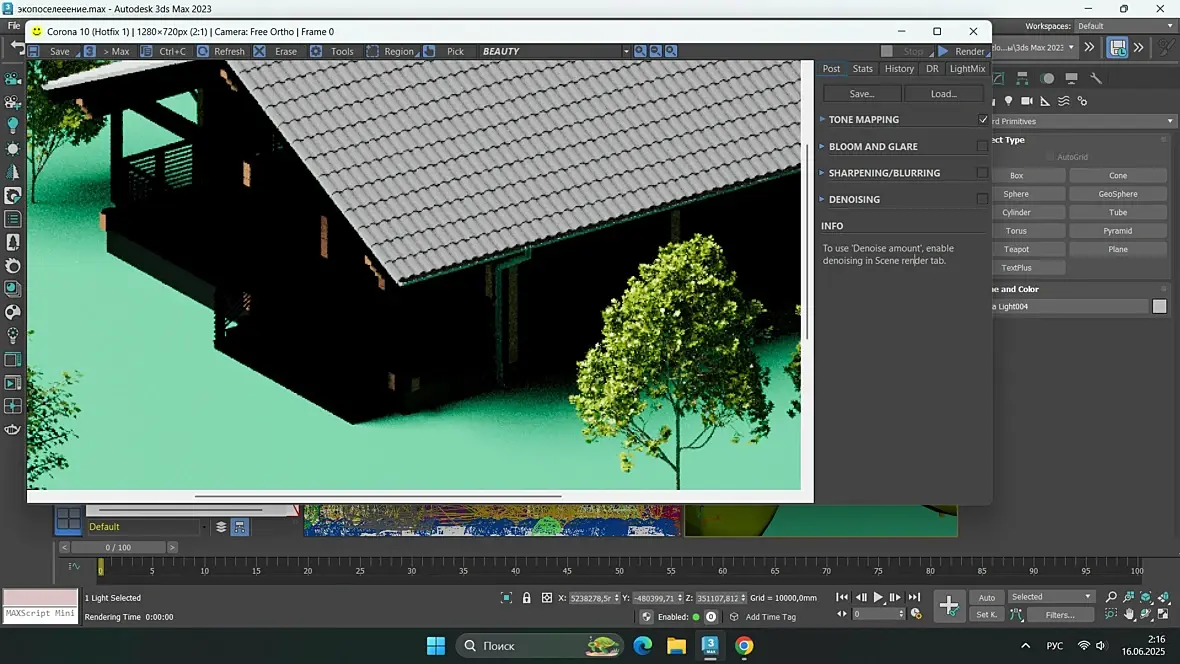Click the Erase icon in frame buffer
The width and height of the screenshot is (1180, 664).
260,51
